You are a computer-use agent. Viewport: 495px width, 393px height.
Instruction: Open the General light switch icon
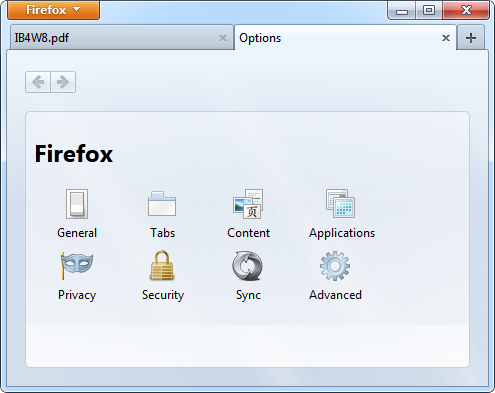click(77, 204)
